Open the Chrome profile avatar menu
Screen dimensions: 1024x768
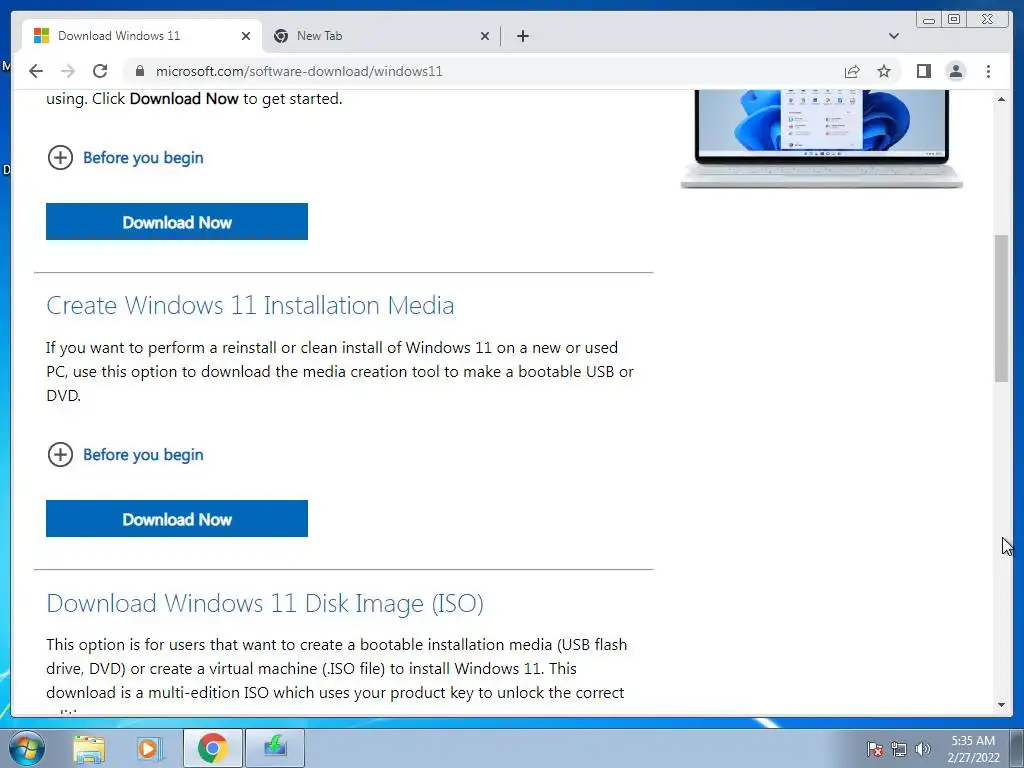point(955,71)
